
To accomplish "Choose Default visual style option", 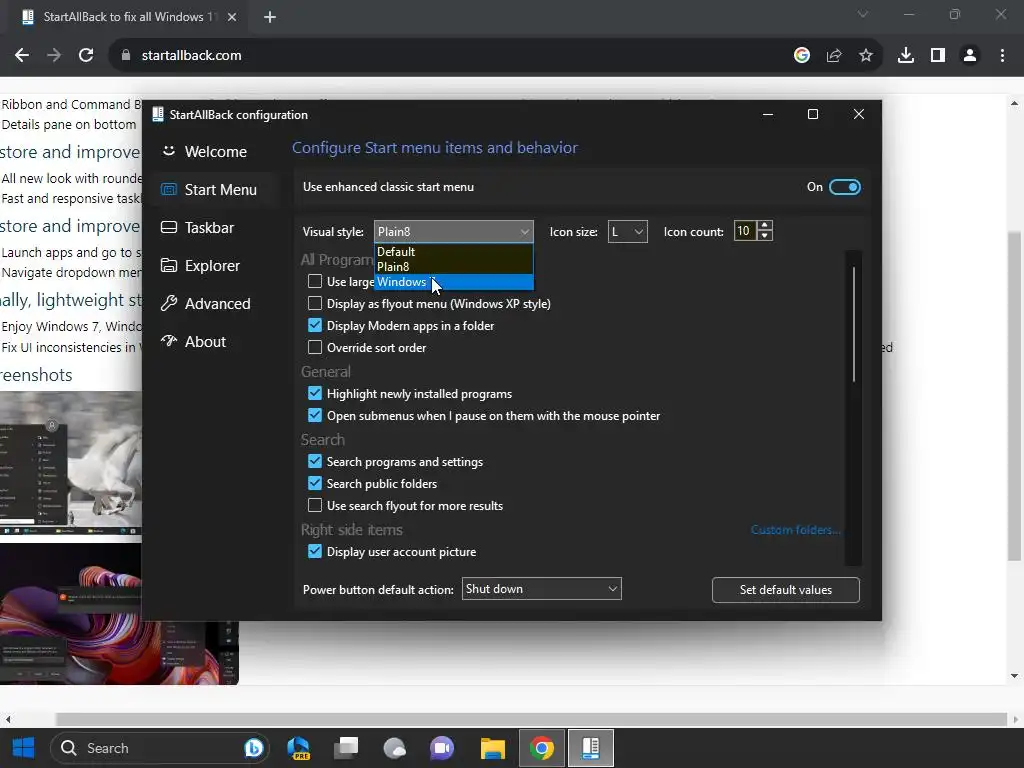I will pos(453,251).
